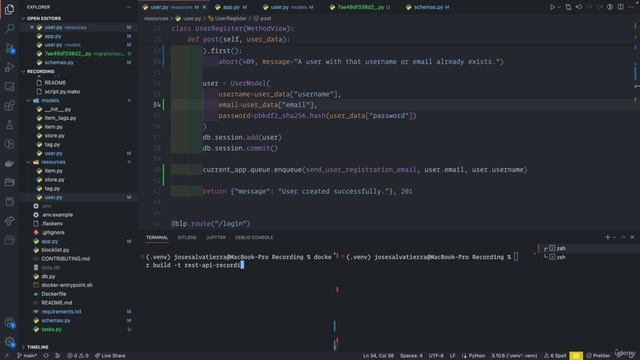
Task: Open CONTRIBUTING.md in the explorer
Action: 65,259
